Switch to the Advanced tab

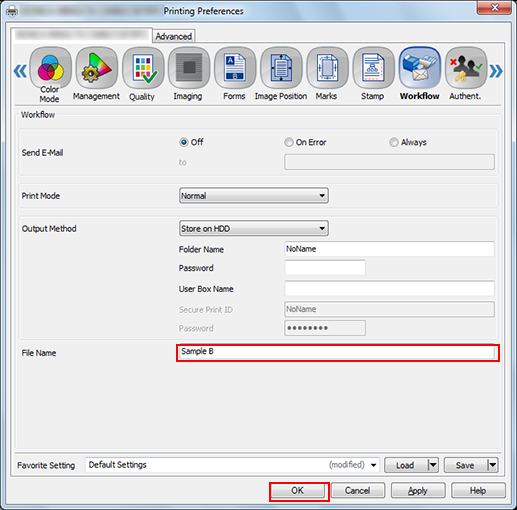174,36
